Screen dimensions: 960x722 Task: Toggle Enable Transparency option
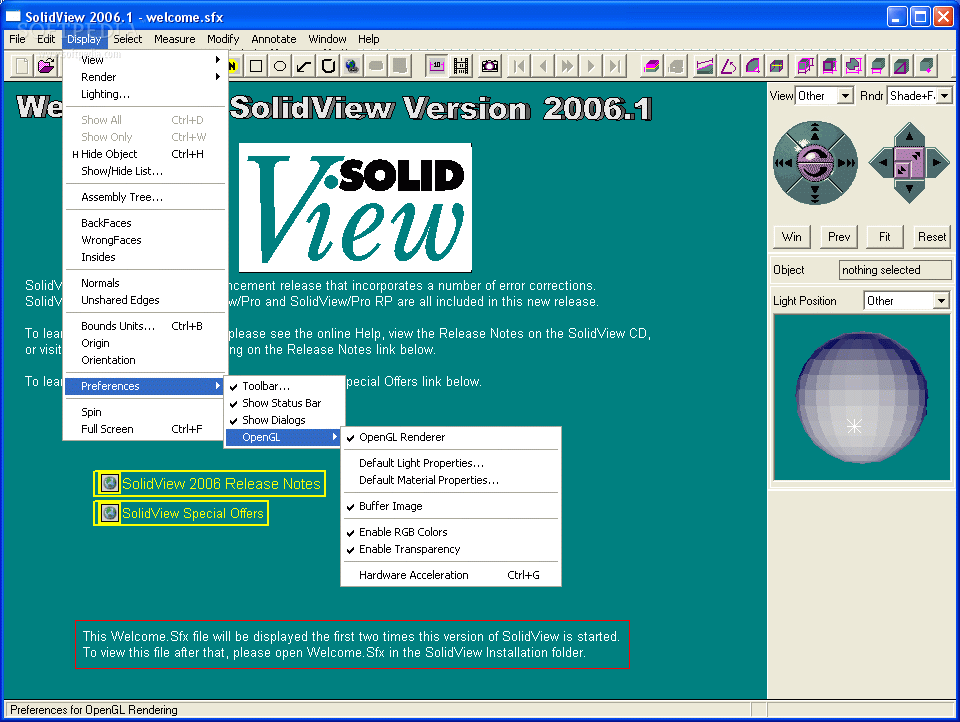[x=451, y=549]
